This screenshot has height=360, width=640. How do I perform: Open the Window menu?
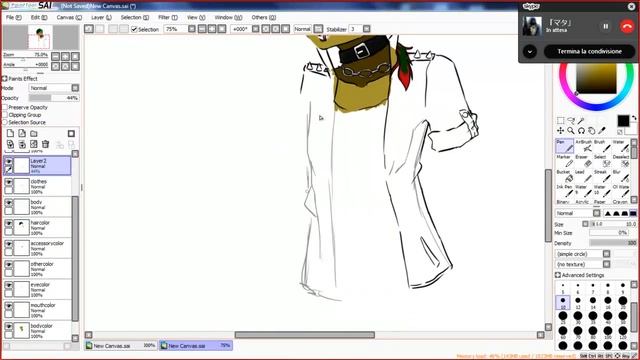[228, 18]
